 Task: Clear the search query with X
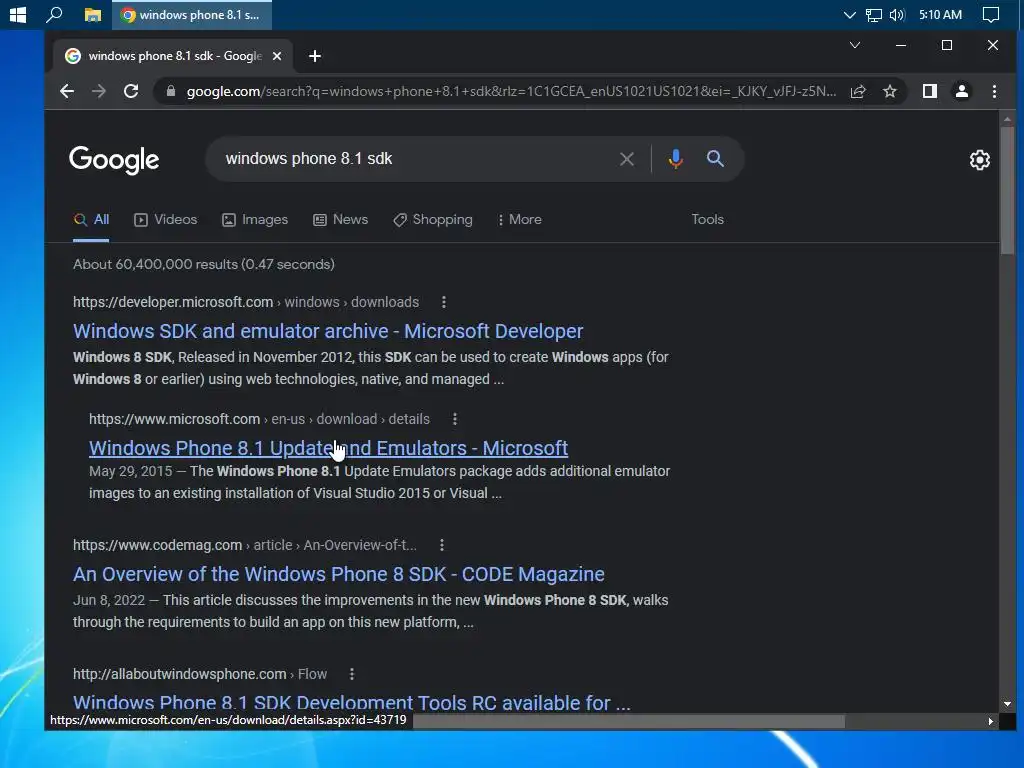(x=627, y=159)
